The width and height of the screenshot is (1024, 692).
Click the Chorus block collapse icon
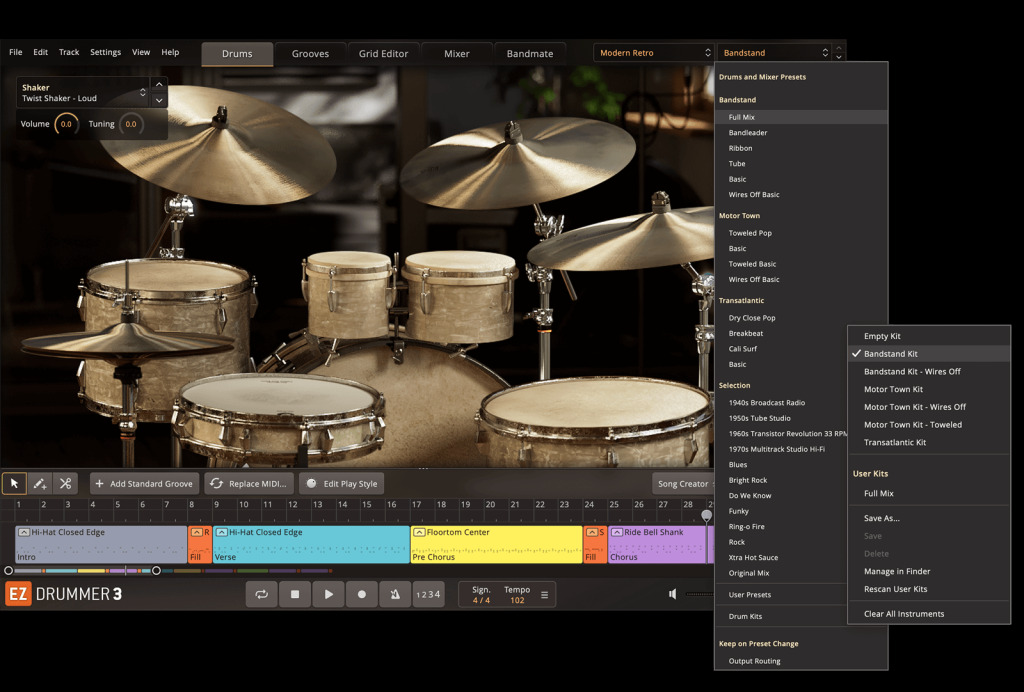[x=616, y=532]
